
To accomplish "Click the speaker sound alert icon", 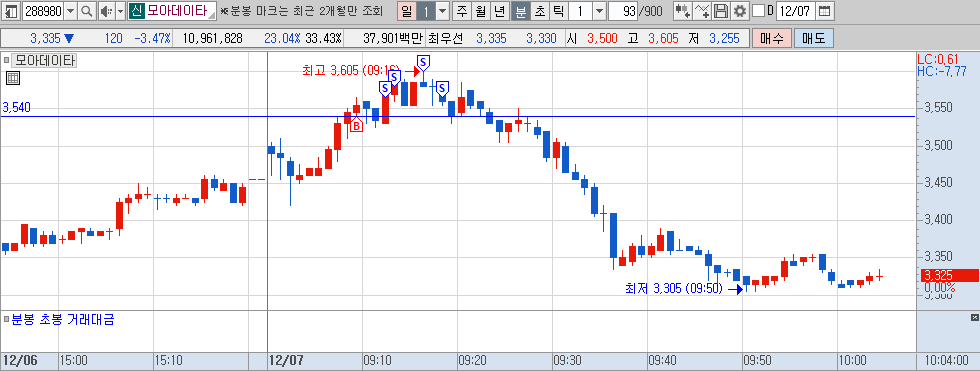I will (106, 11).
